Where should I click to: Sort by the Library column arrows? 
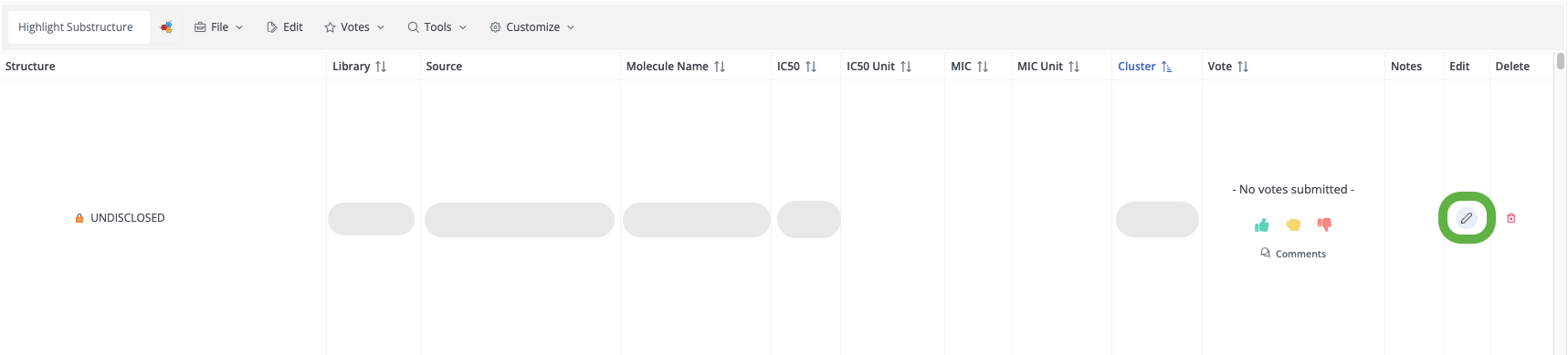click(x=381, y=67)
